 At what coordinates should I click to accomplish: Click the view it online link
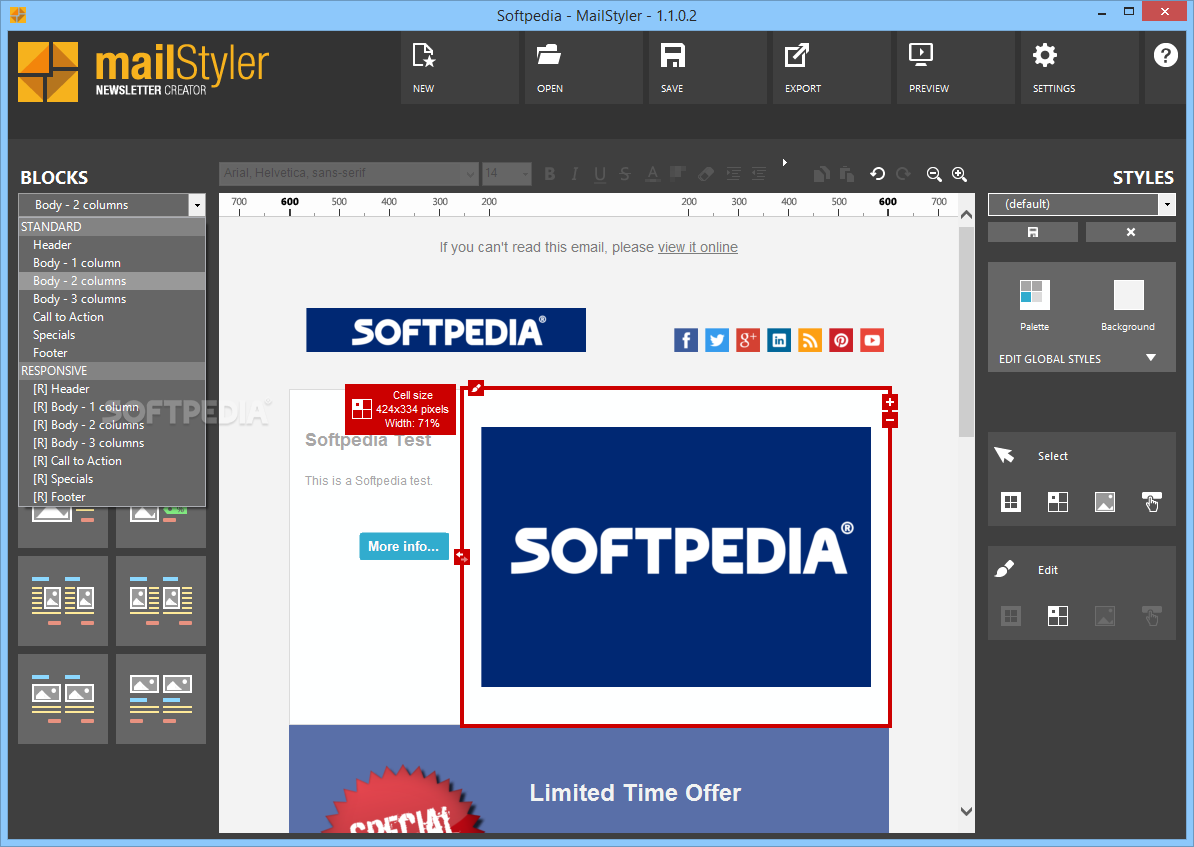click(698, 248)
